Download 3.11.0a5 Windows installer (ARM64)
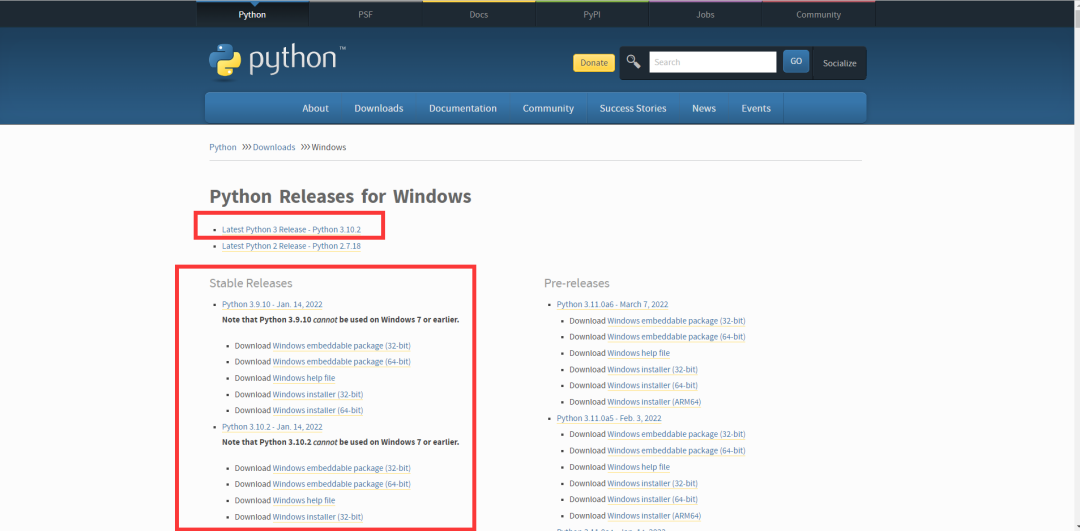The image size is (1080, 531). pos(654,516)
